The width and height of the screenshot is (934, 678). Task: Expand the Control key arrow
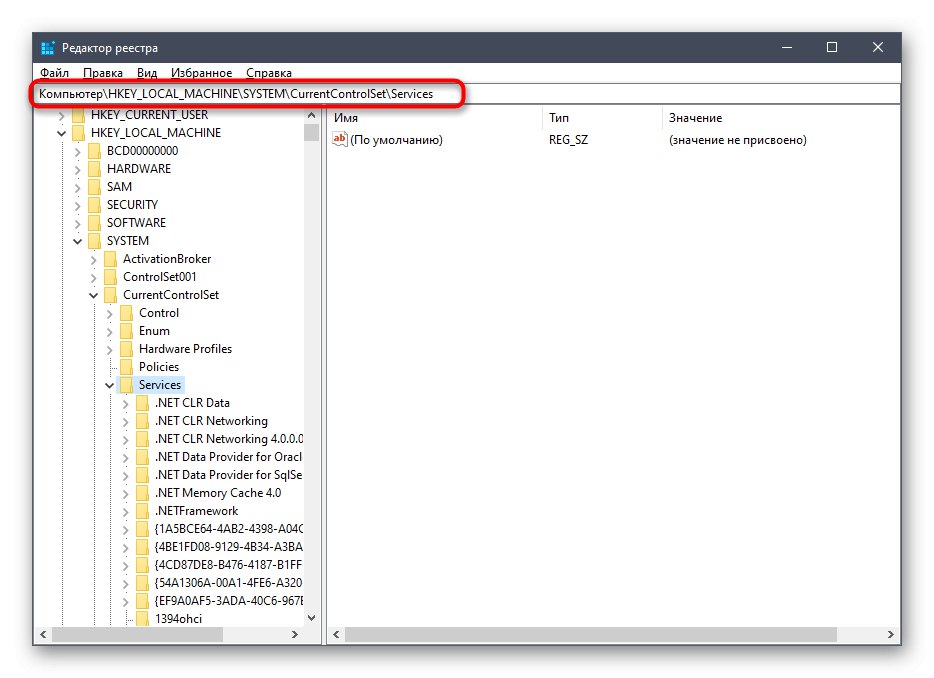click(x=110, y=314)
